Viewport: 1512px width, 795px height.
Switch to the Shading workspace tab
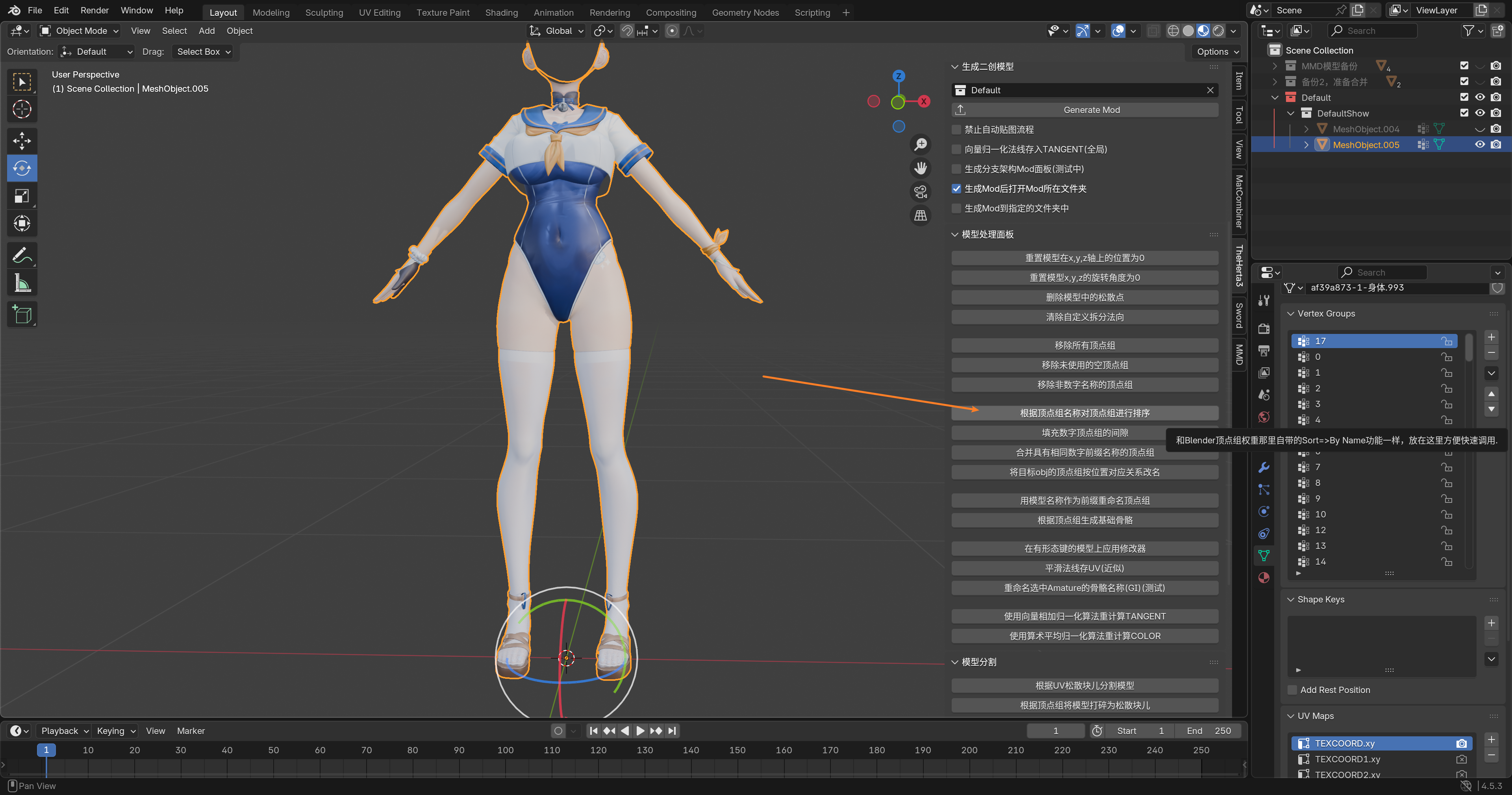coord(501,12)
